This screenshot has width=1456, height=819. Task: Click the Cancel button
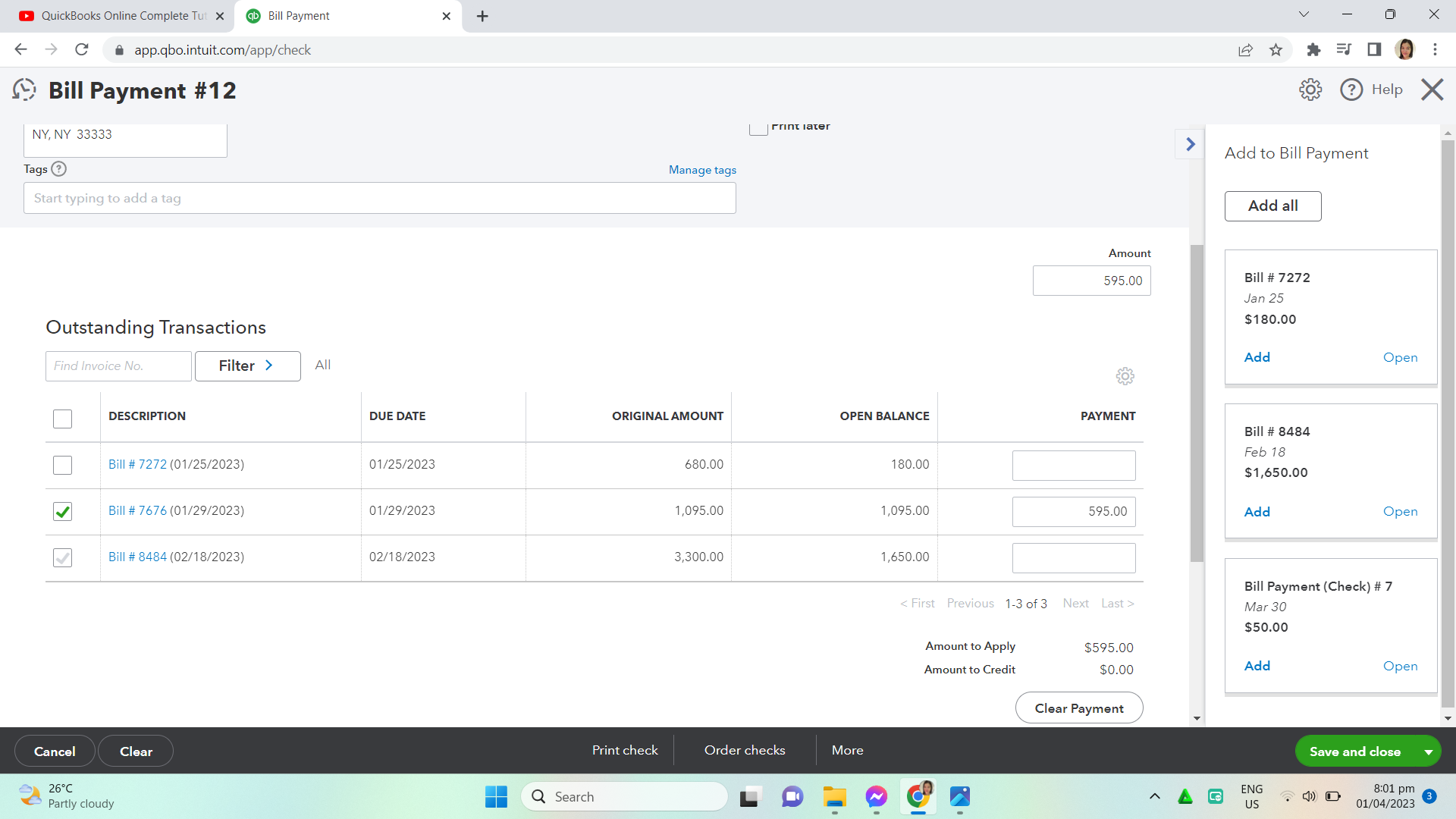point(55,752)
